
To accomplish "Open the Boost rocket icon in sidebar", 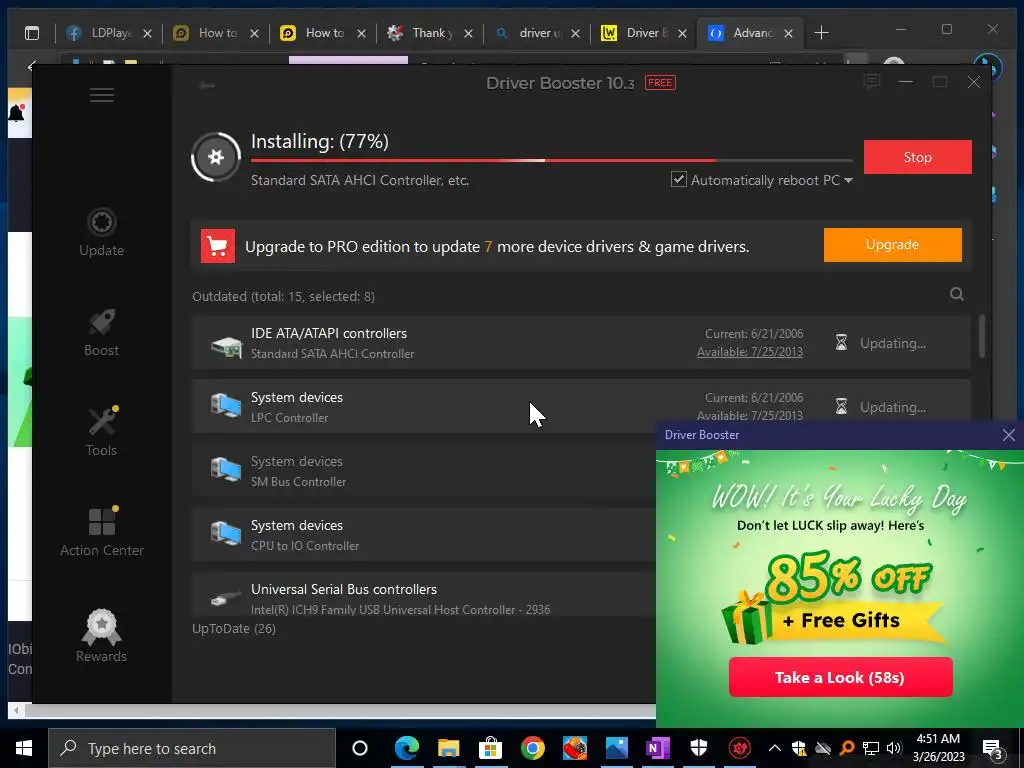I will (x=101, y=323).
